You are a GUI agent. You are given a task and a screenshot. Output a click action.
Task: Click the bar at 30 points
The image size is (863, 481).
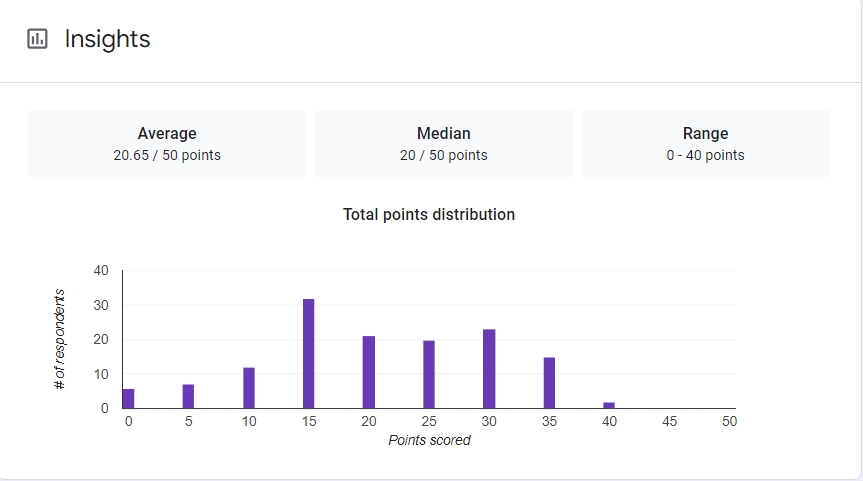[x=489, y=369]
